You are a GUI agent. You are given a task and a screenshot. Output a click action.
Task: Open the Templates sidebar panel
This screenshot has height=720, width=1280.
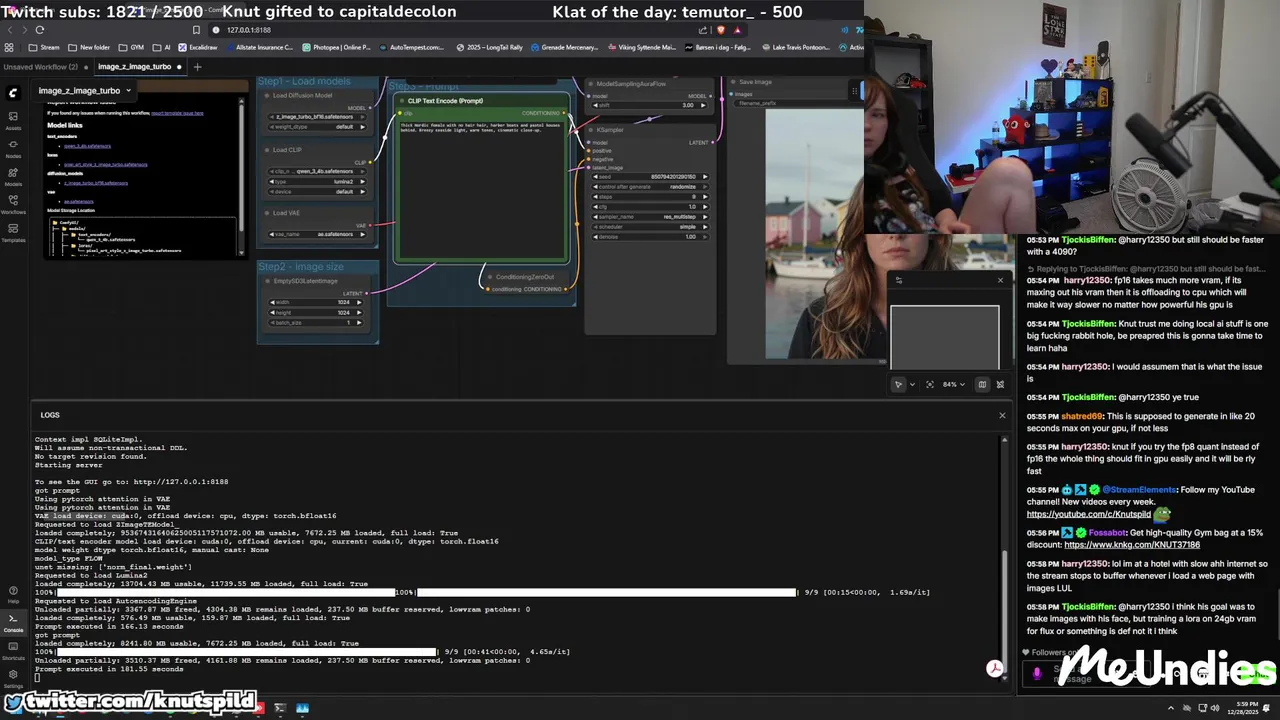tap(13, 233)
